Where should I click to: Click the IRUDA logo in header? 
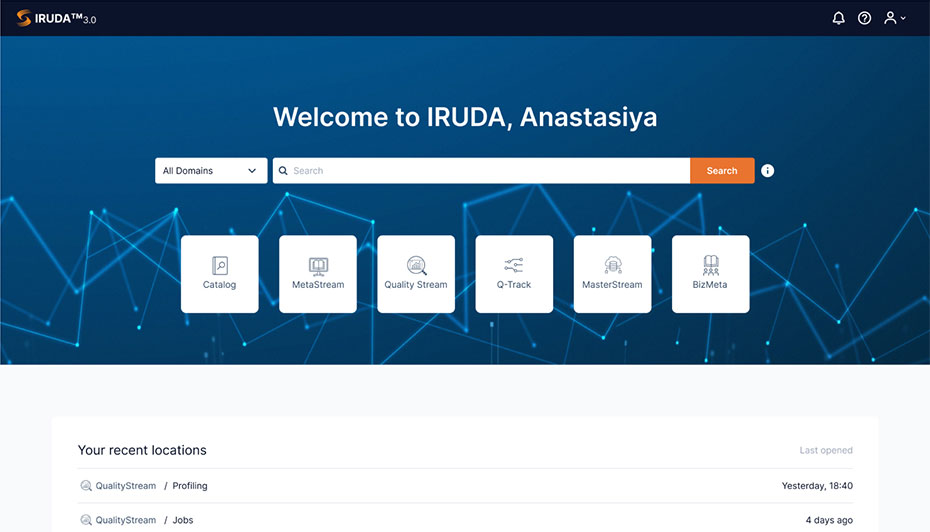click(56, 18)
